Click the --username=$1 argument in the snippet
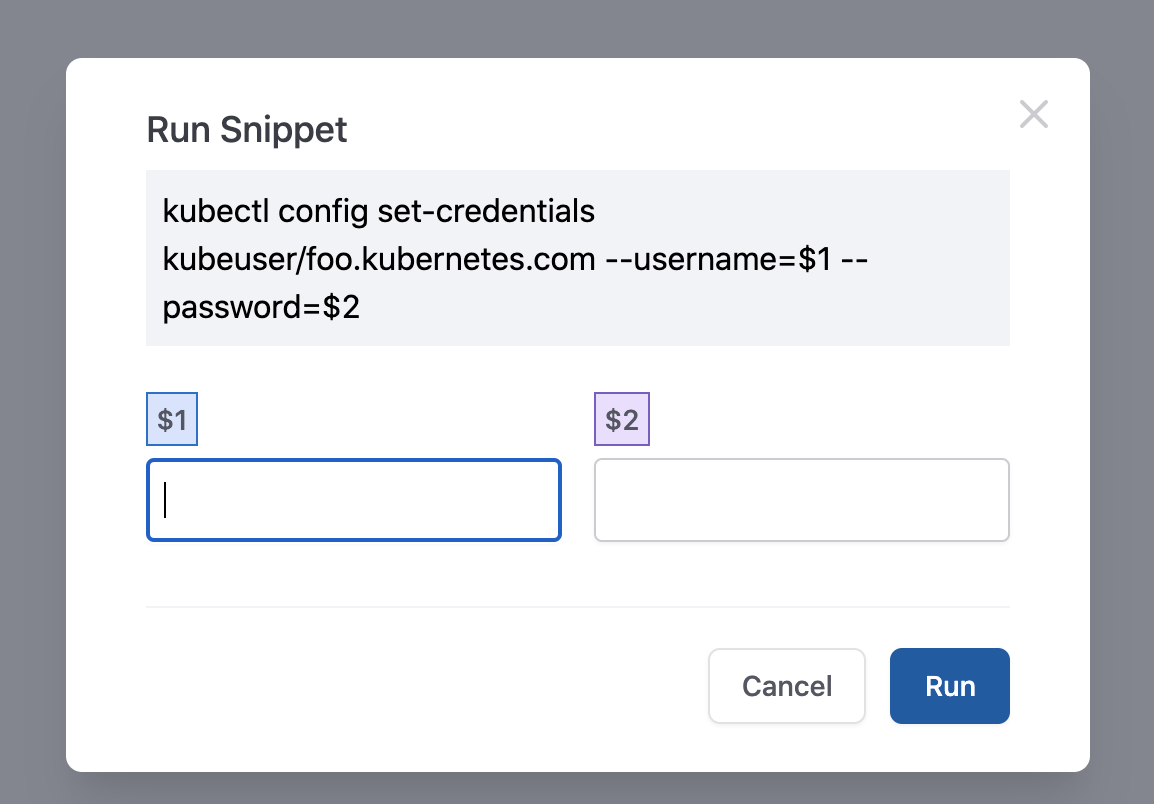 pyautogui.click(x=718, y=259)
